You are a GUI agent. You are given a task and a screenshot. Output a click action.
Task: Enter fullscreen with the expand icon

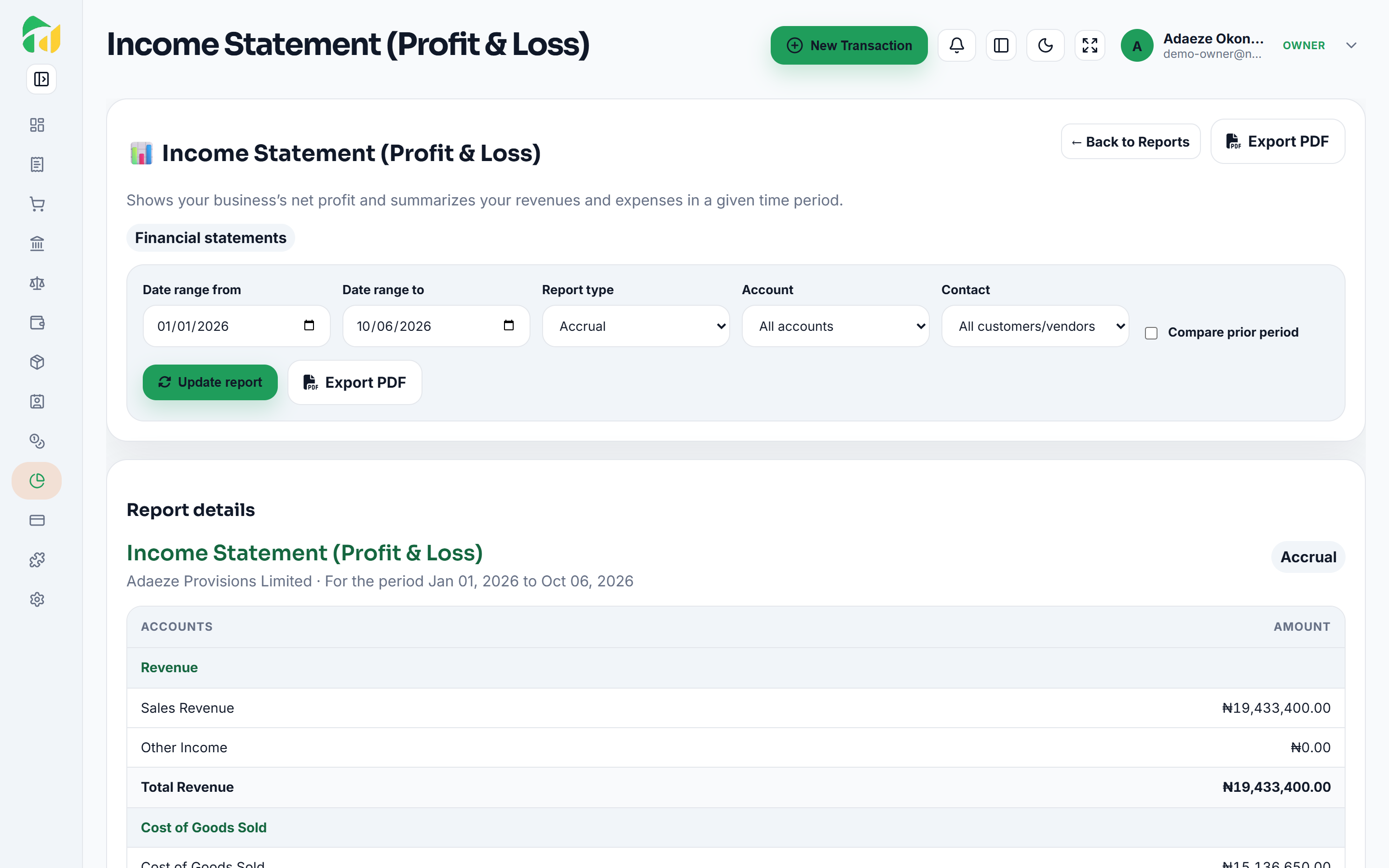(x=1089, y=45)
